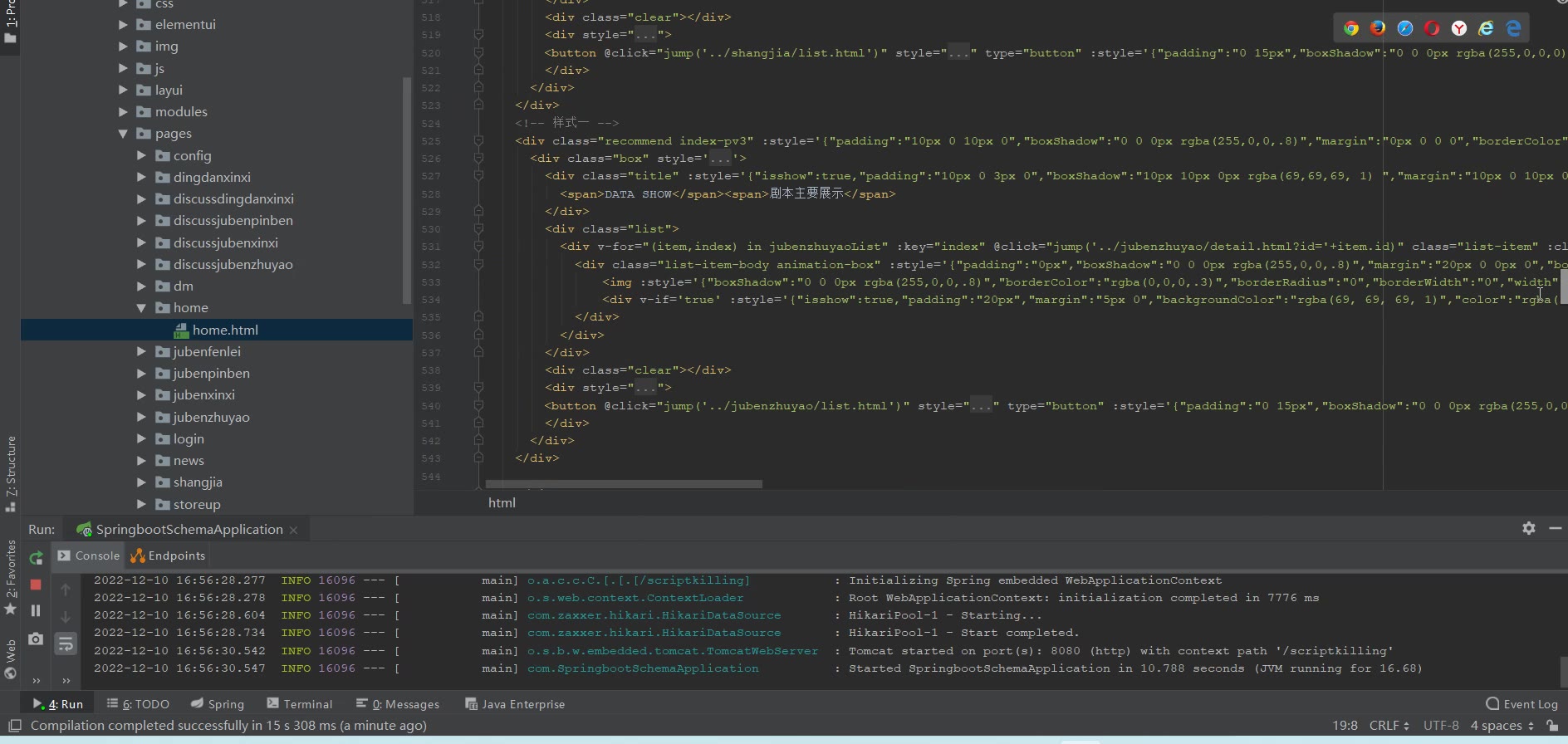Open the Project tool window side tab
This screenshot has height=744, width=1568.
[10, 23]
